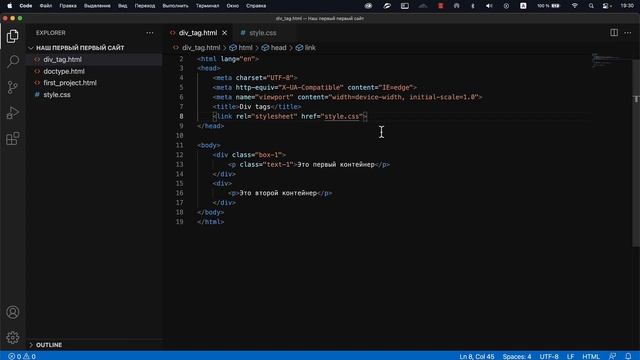
Task: Change line ending via LF
Action: pos(571,356)
